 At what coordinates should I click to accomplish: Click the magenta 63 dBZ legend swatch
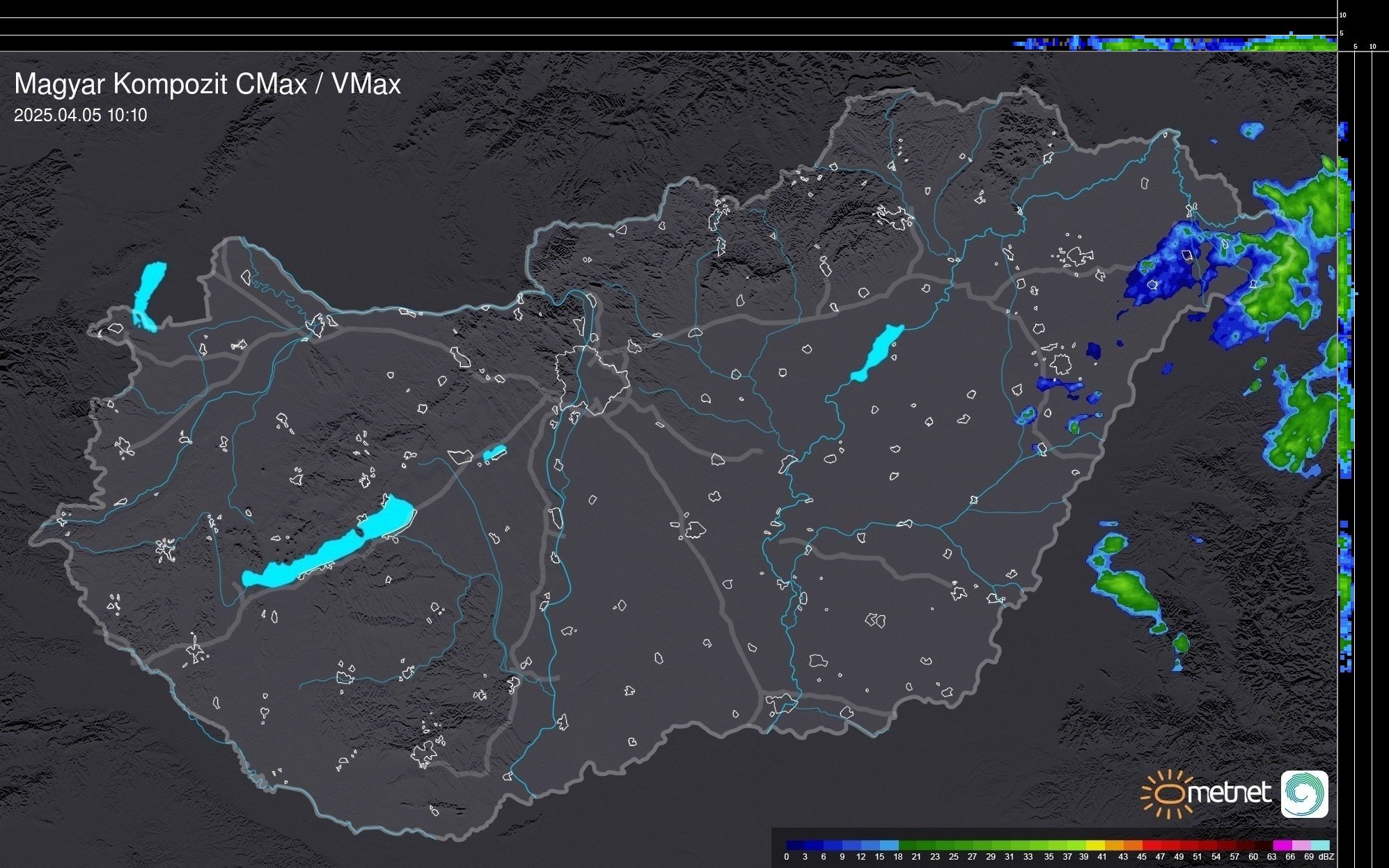[1282, 845]
